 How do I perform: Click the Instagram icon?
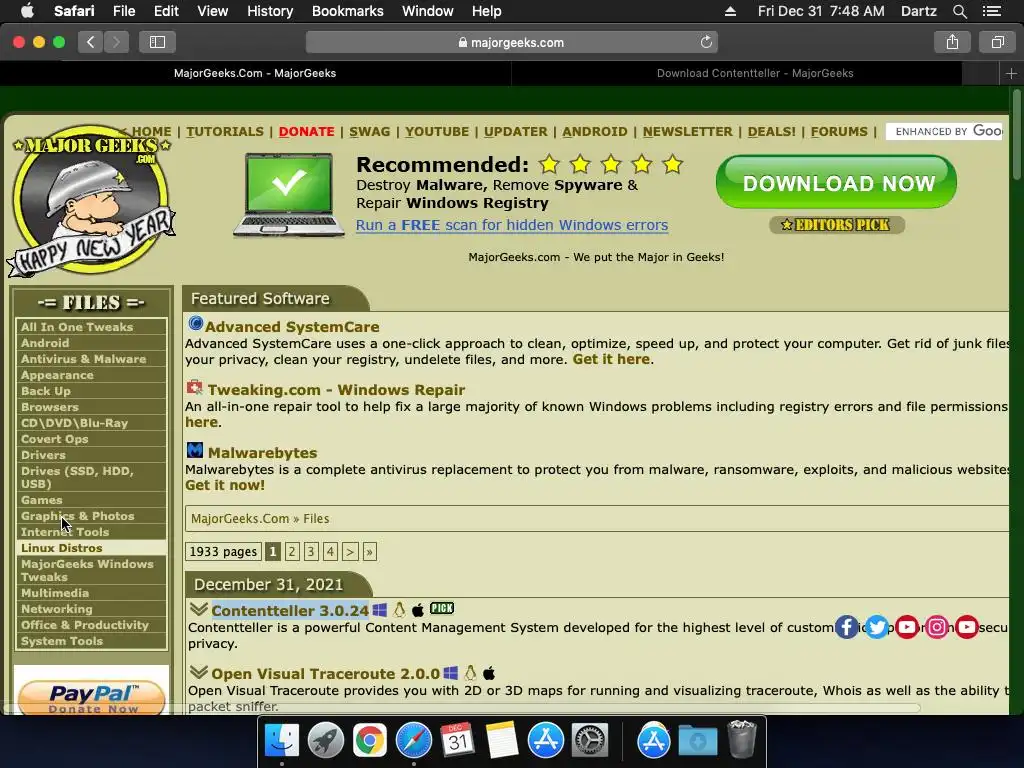pos(936,627)
